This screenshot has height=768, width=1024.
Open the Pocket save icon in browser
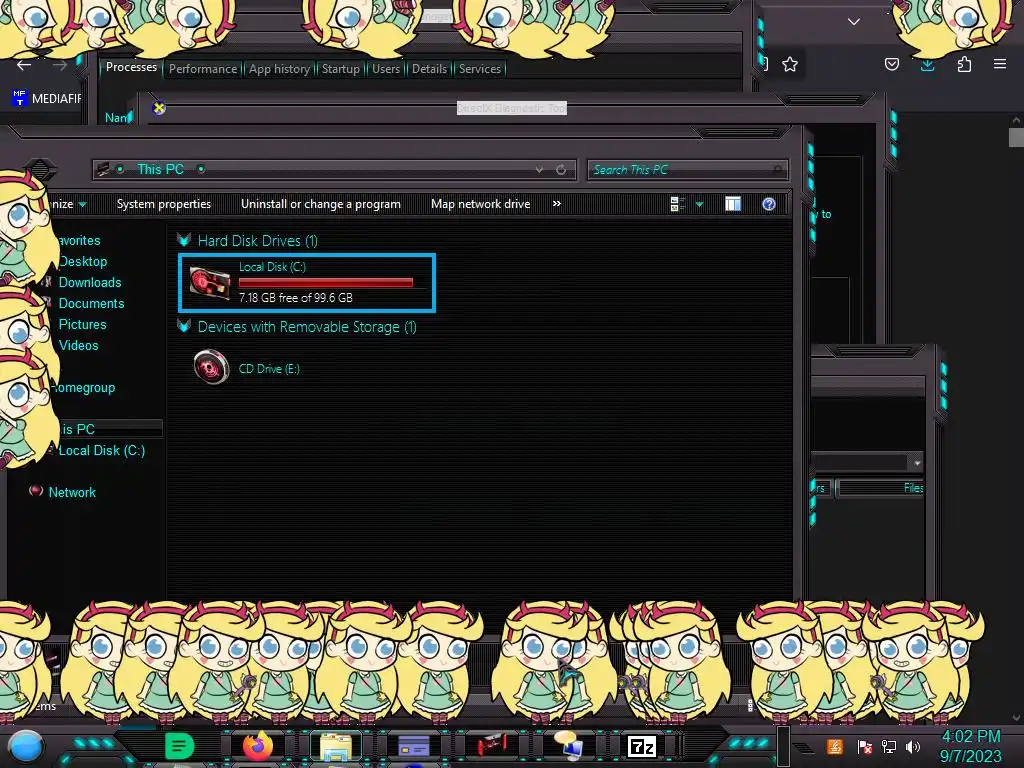[891, 64]
